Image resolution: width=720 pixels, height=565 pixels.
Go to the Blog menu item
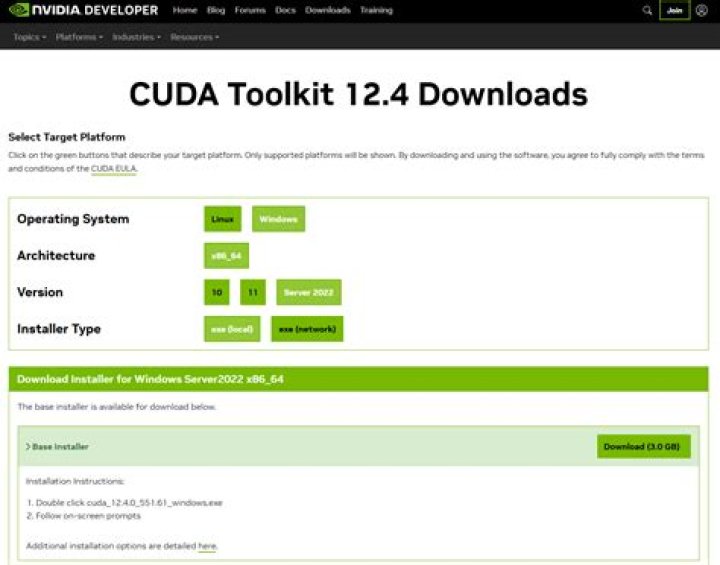pos(216,10)
